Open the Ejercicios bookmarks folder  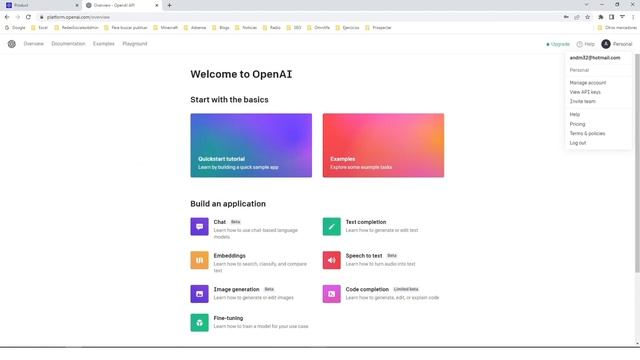(x=348, y=28)
